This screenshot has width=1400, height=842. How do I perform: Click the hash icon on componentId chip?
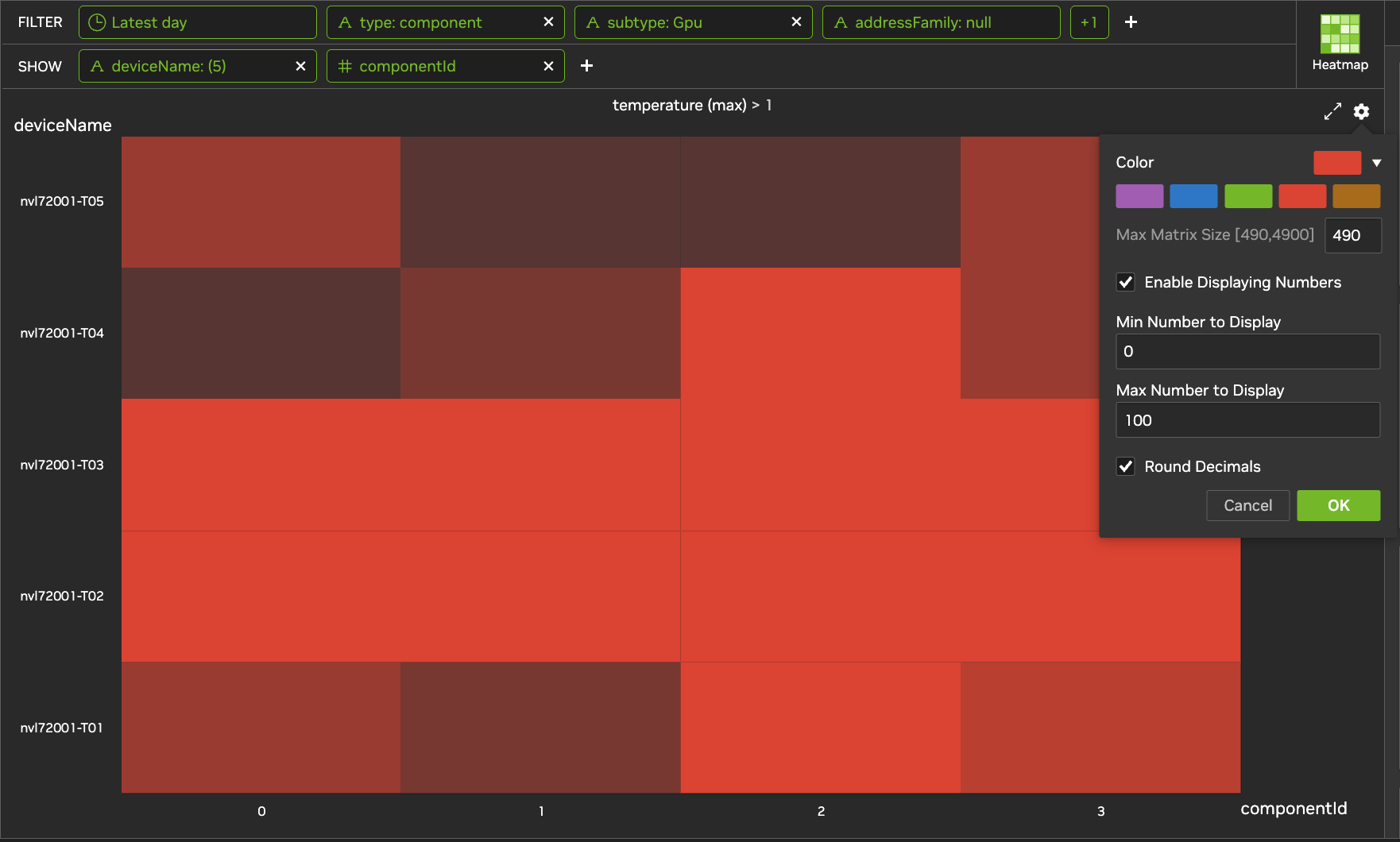tap(345, 66)
